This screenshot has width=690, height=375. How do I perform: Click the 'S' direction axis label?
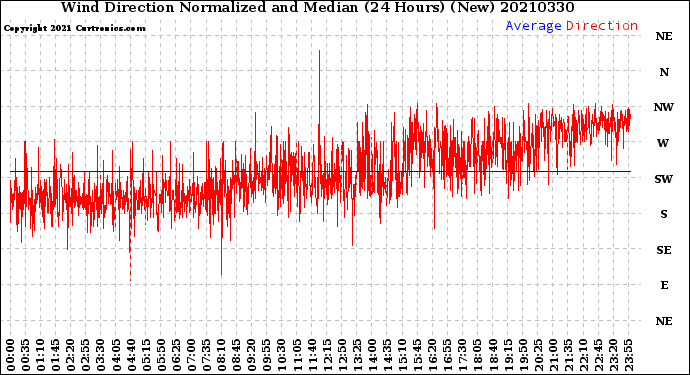click(x=664, y=214)
